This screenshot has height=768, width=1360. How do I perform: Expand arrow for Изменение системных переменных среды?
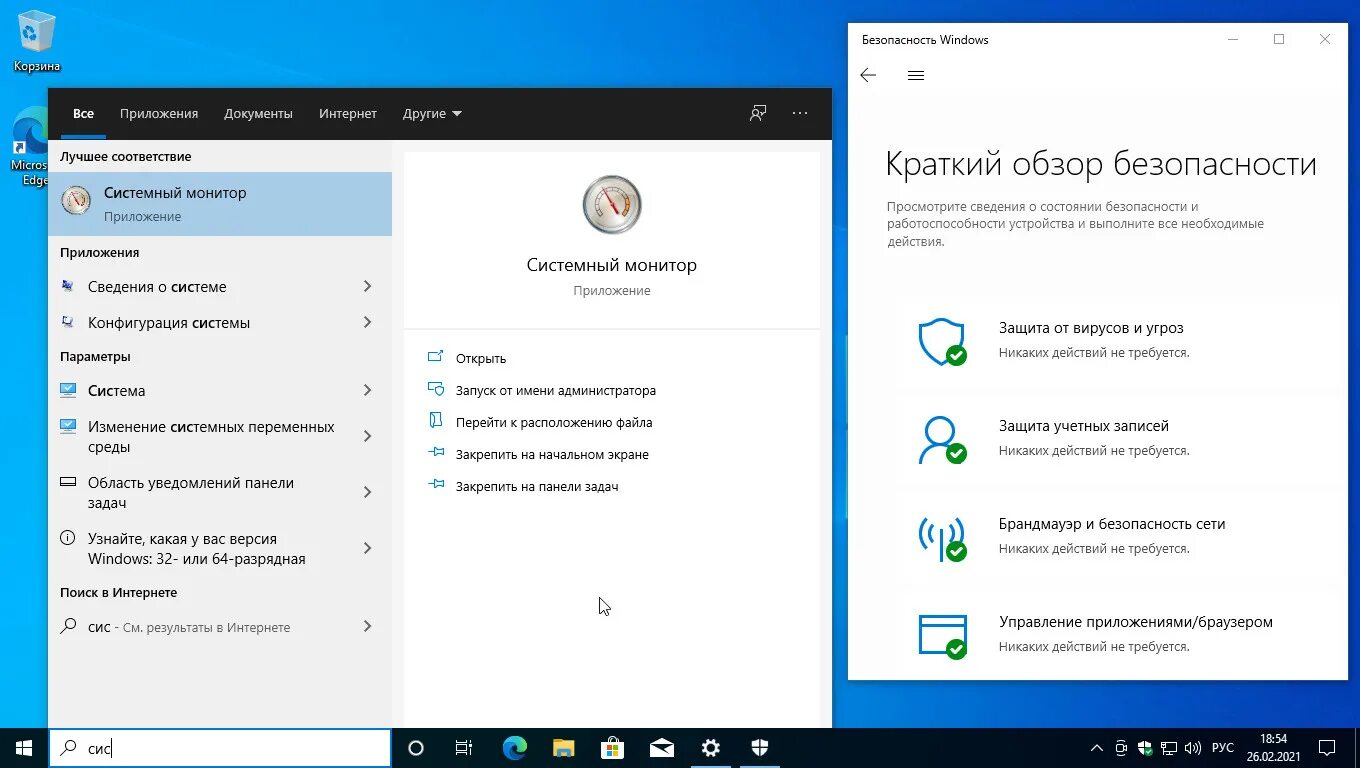pos(367,437)
